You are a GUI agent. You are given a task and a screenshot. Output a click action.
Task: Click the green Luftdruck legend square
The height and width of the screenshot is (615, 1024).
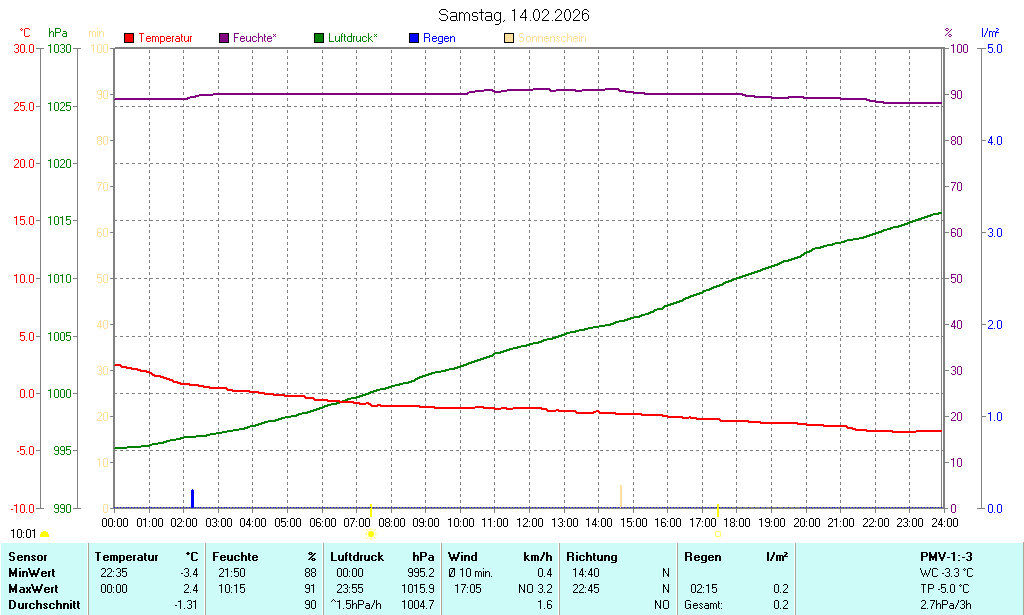319,38
